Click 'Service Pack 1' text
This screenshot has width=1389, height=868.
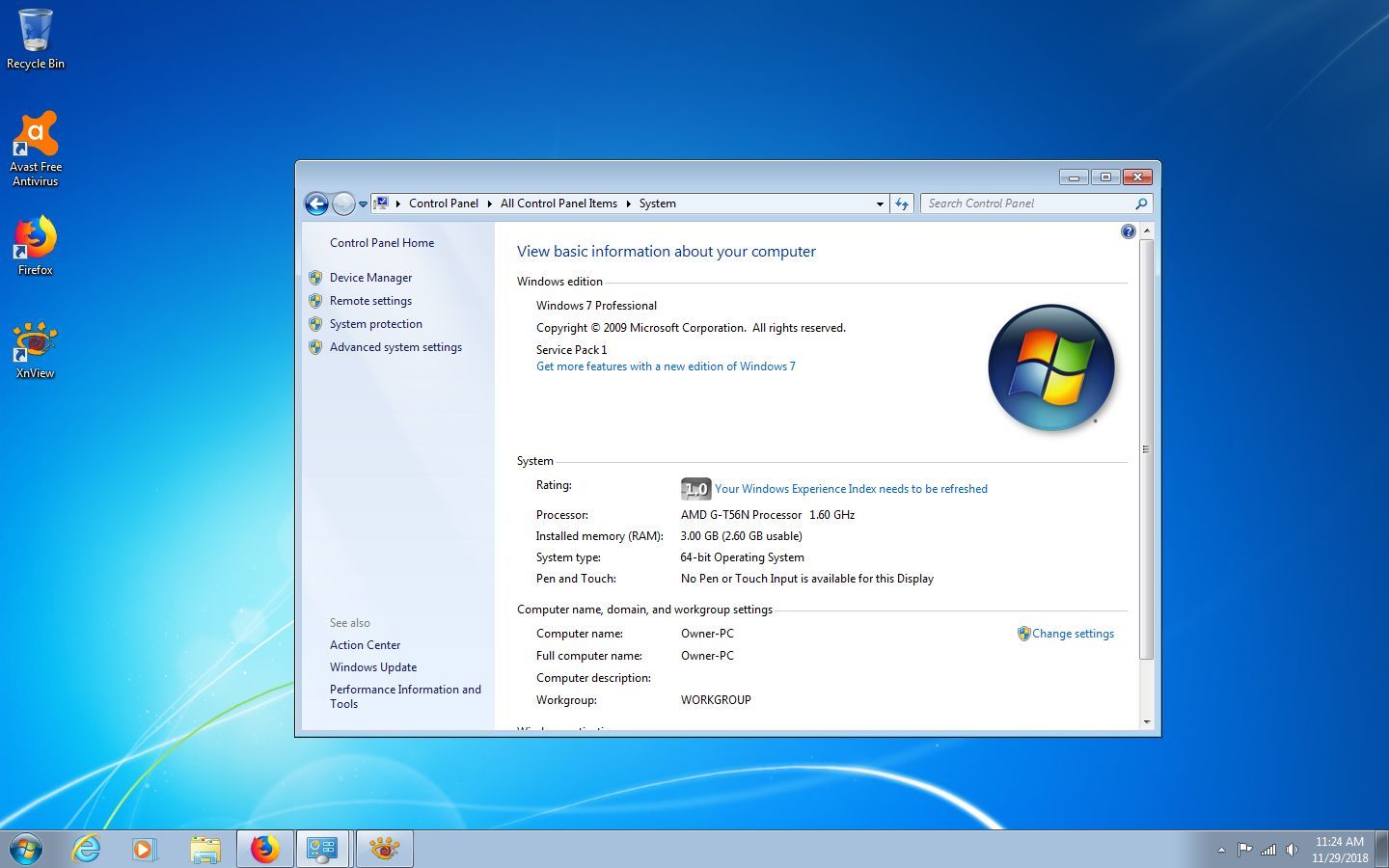[572, 350]
